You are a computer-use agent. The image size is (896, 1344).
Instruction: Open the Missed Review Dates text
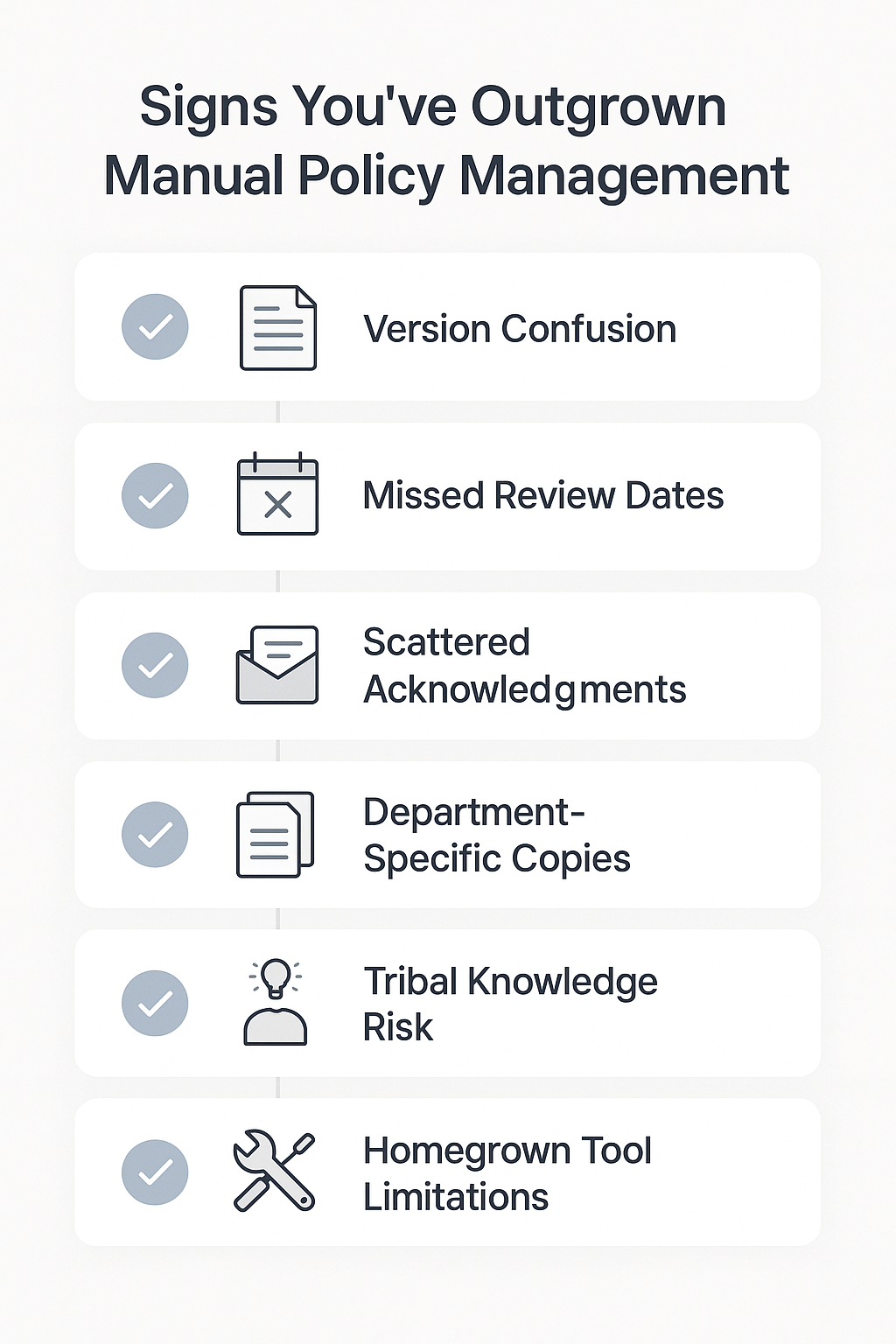[542, 495]
